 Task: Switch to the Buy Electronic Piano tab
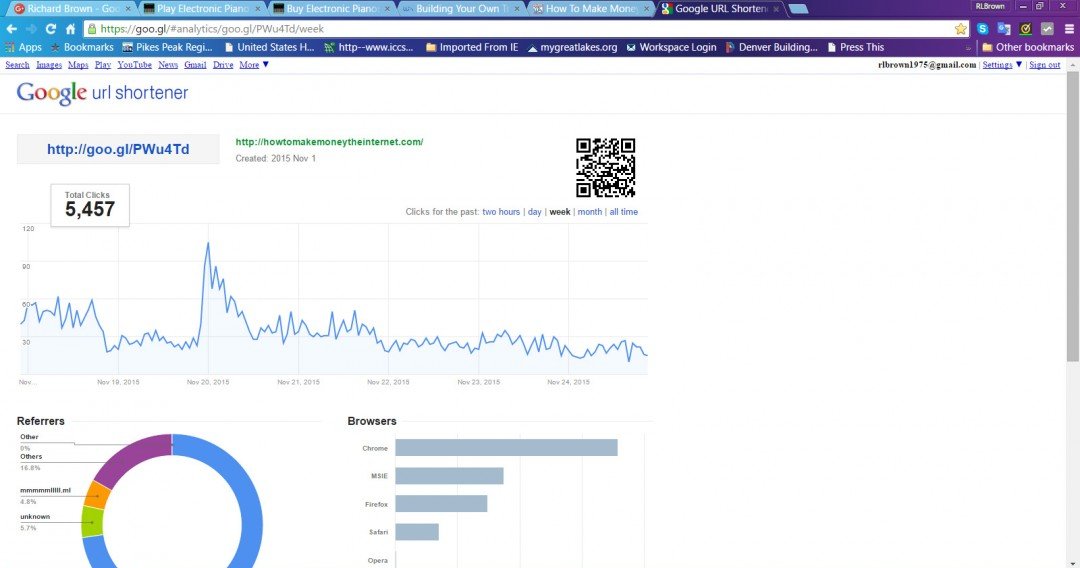(330, 9)
